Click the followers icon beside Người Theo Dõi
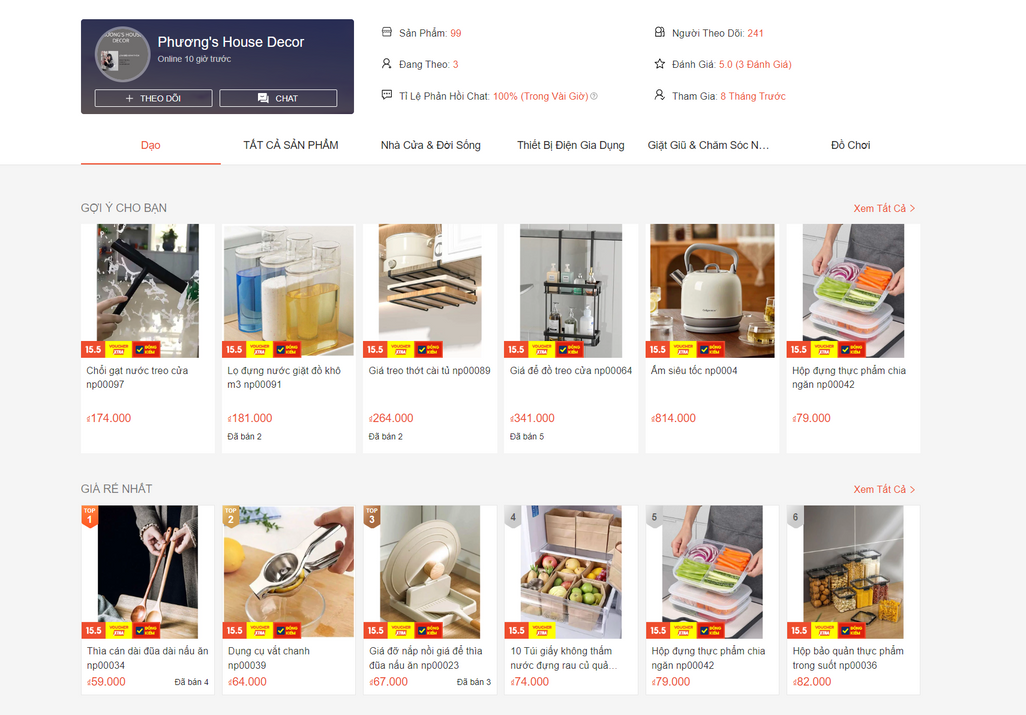Viewport: 1026px width, 715px height. click(660, 32)
